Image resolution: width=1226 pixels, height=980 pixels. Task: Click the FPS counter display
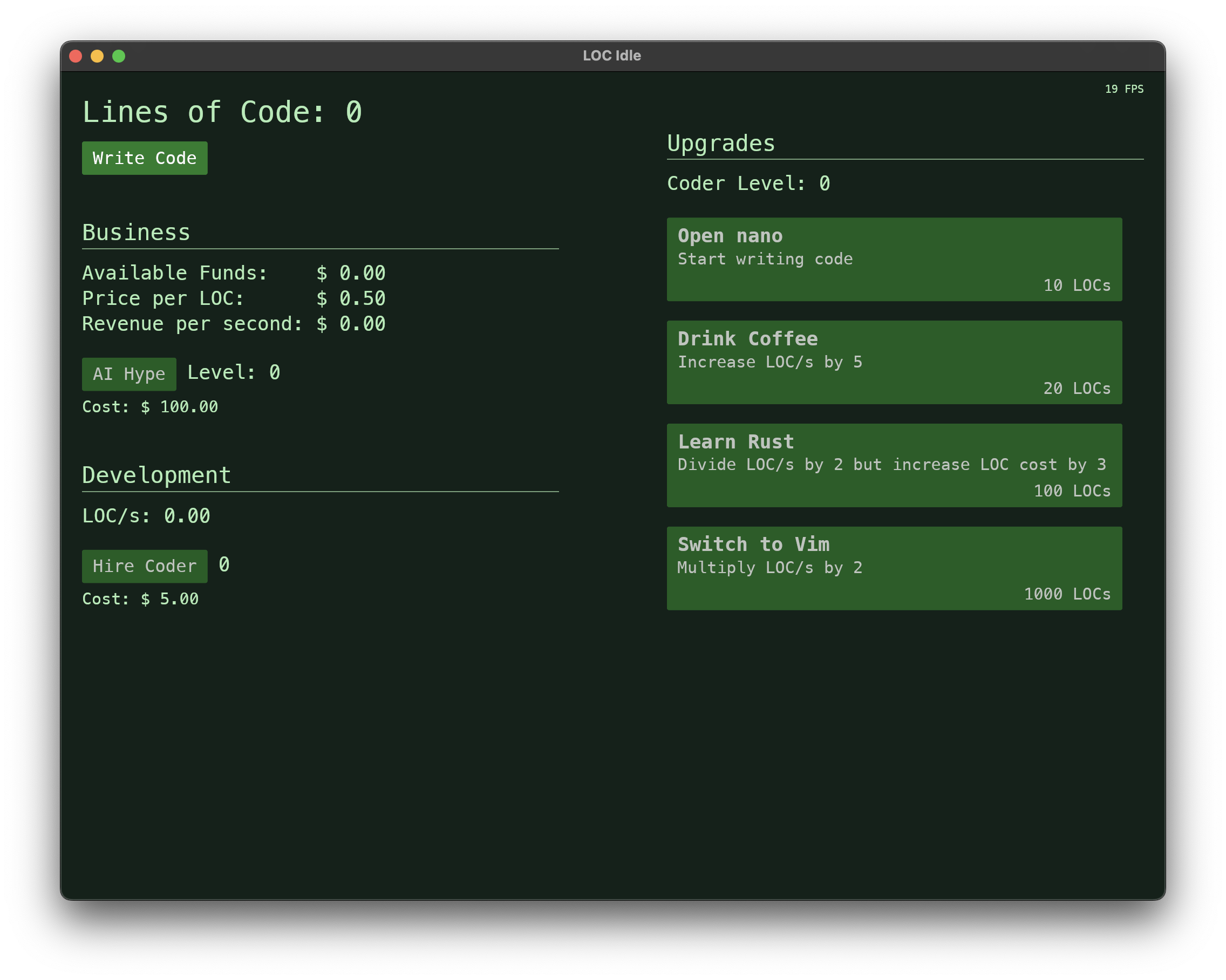click(1123, 89)
